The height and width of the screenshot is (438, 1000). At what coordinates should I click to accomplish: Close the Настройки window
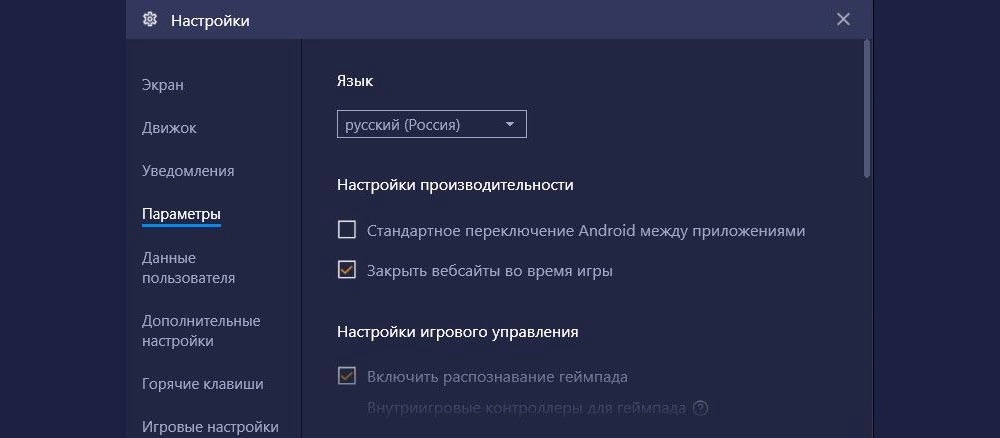843,20
